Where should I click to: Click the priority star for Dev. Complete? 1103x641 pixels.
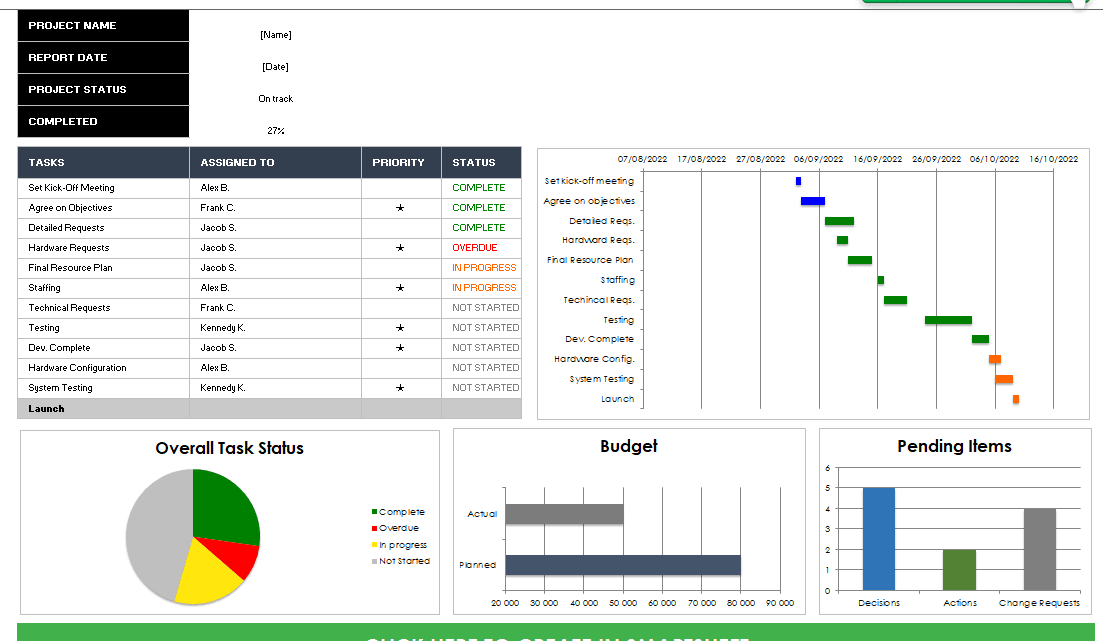tap(400, 348)
